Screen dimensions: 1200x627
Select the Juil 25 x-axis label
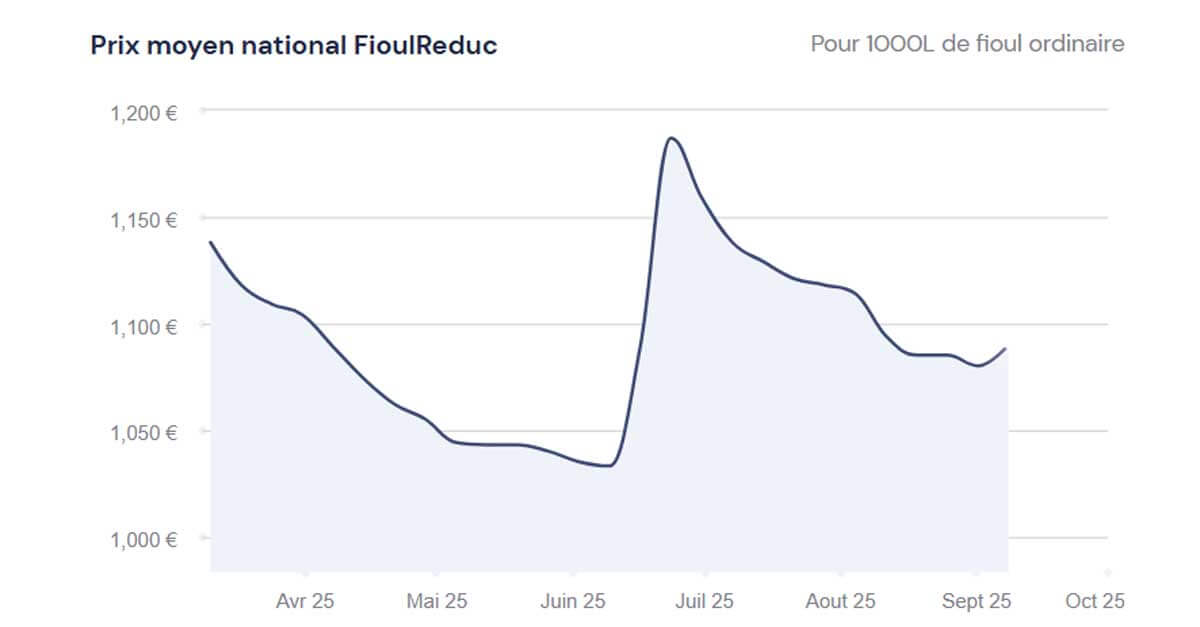pyautogui.click(x=704, y=601)
